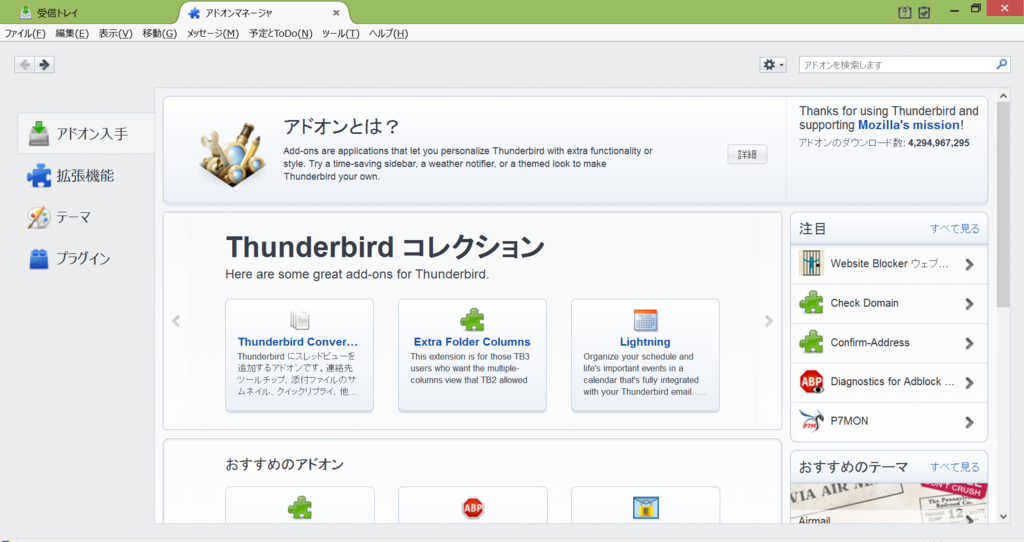Click the Airmail theme thumbnail
The image size is (1024, 542).
coord(889,503)
